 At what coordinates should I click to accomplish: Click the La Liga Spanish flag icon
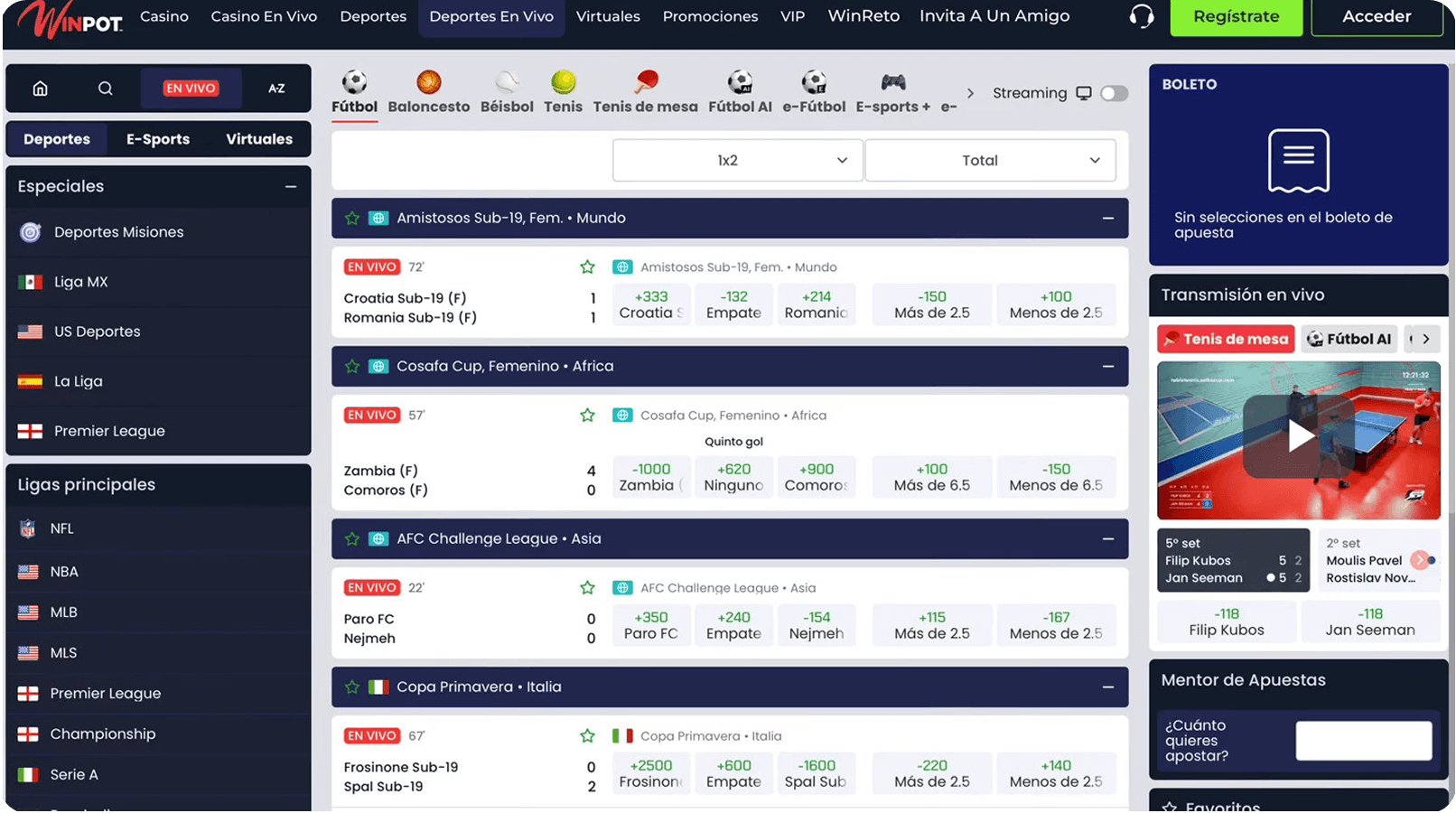click(x=31, y=381)
